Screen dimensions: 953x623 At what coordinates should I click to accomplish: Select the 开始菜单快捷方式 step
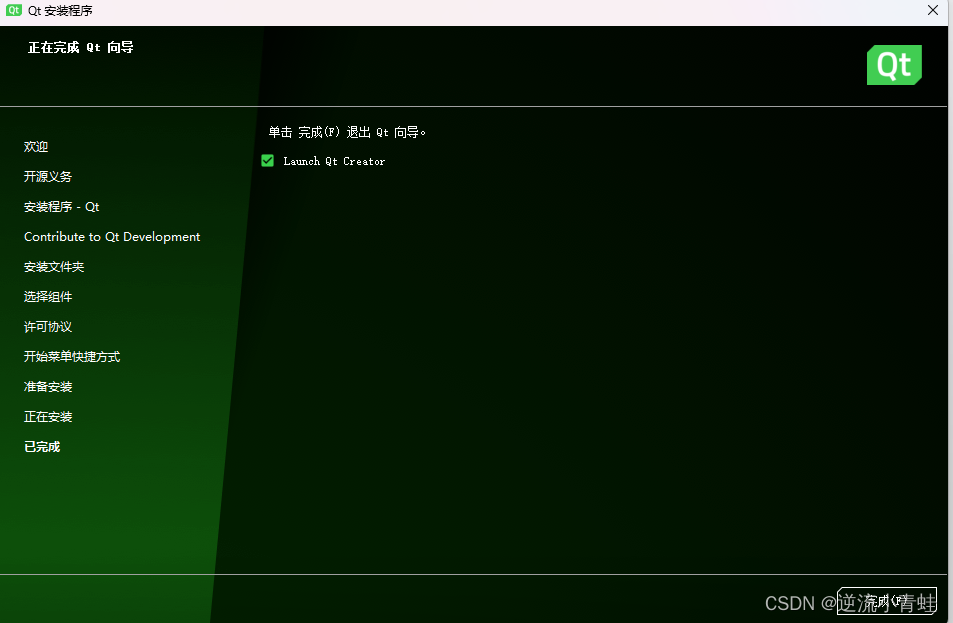point(72,356)
